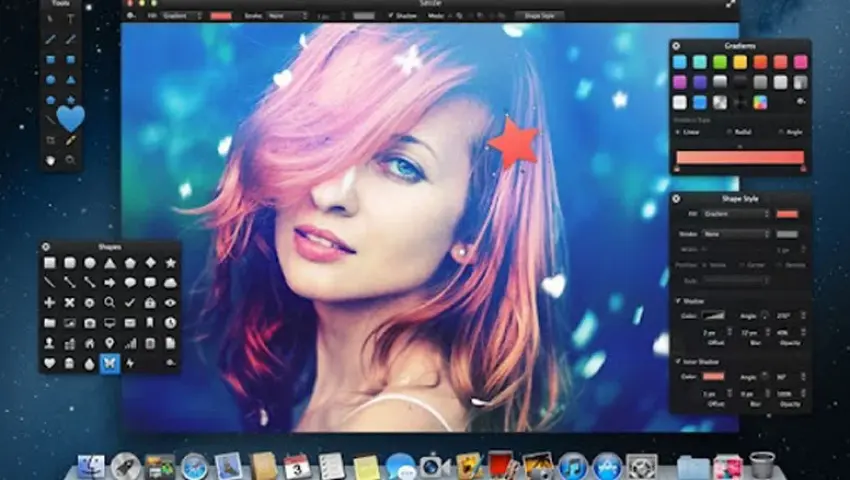Select the cloud shape in Shapes panel
This screenshot has width=850, height=480.
170,283
